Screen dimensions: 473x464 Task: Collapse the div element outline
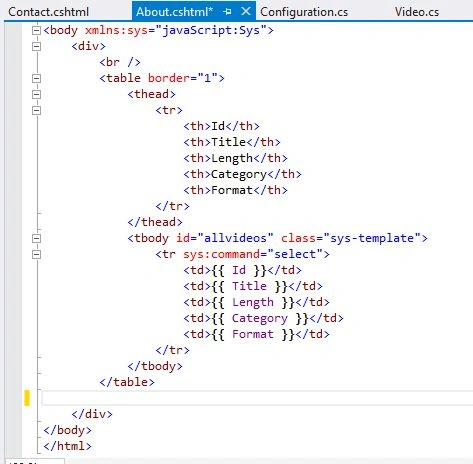tap(36, 46)
